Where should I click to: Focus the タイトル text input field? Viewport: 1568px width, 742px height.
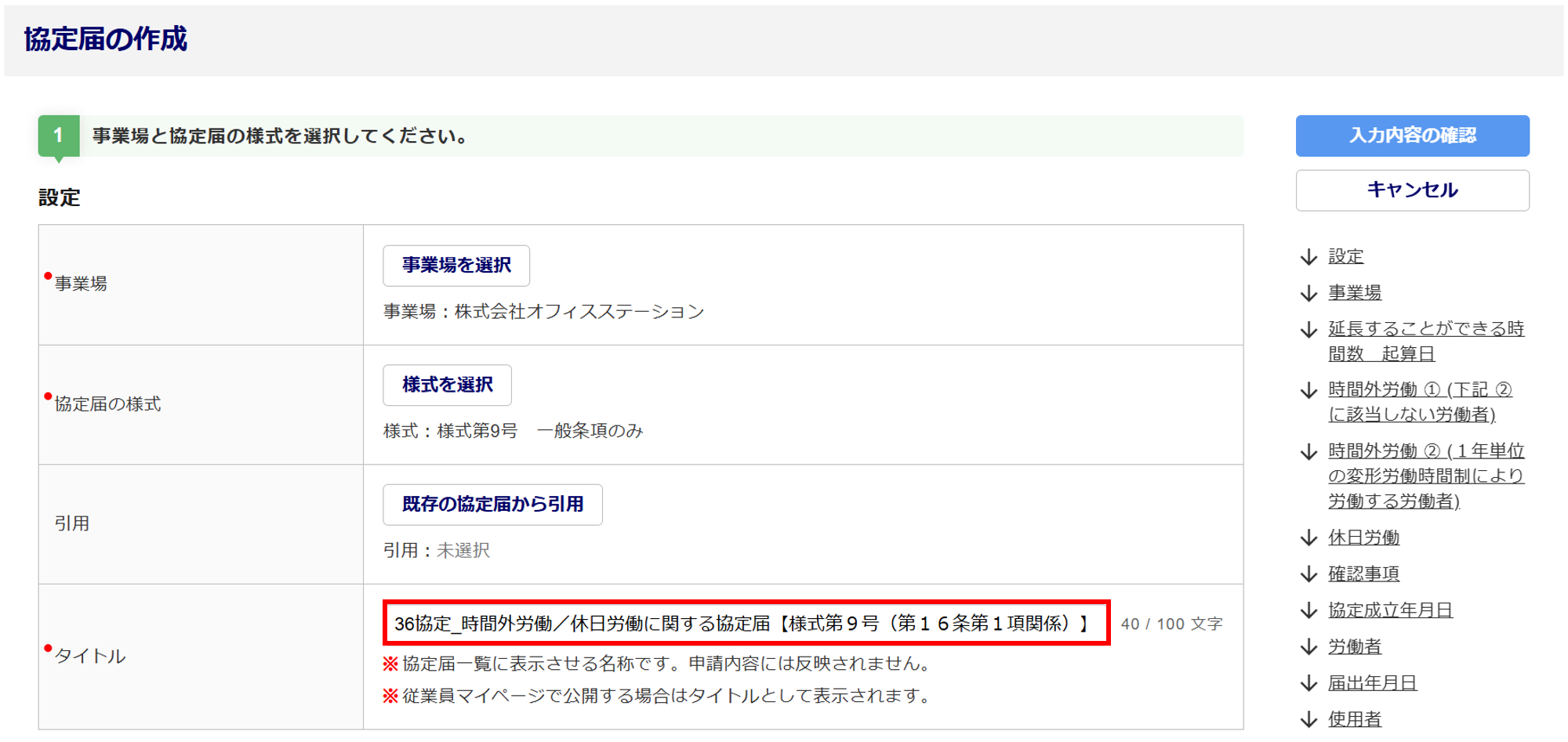(746, 624)
